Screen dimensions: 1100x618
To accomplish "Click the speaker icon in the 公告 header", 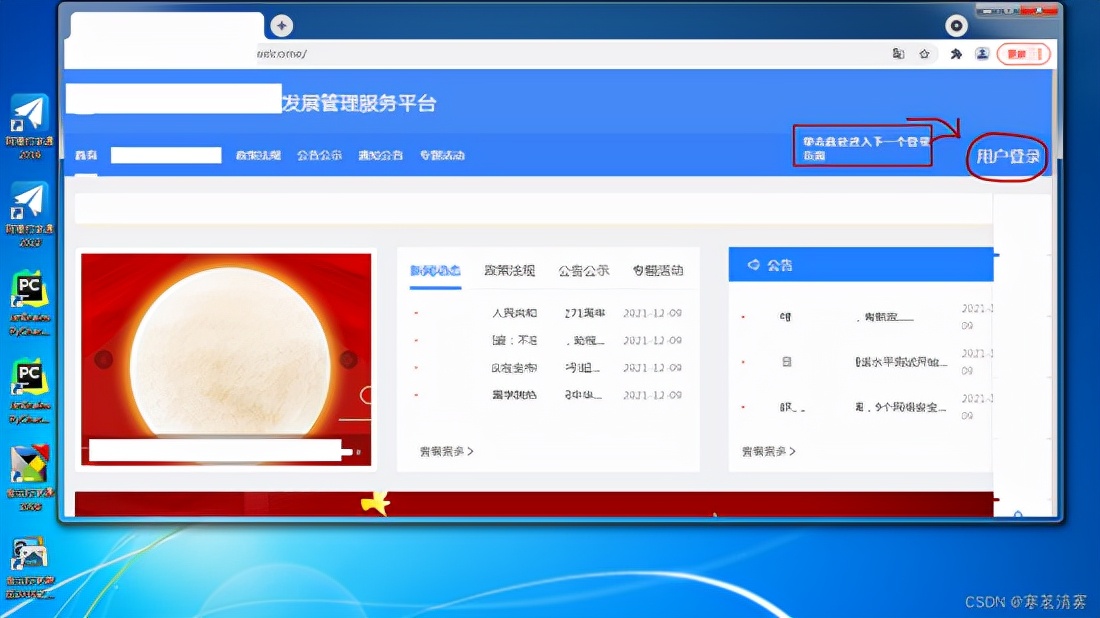I will (x=753, y=265).
